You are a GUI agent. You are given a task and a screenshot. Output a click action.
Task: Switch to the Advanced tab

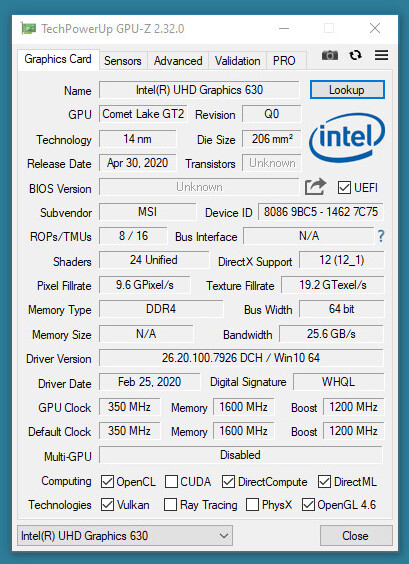click(178, 61)
